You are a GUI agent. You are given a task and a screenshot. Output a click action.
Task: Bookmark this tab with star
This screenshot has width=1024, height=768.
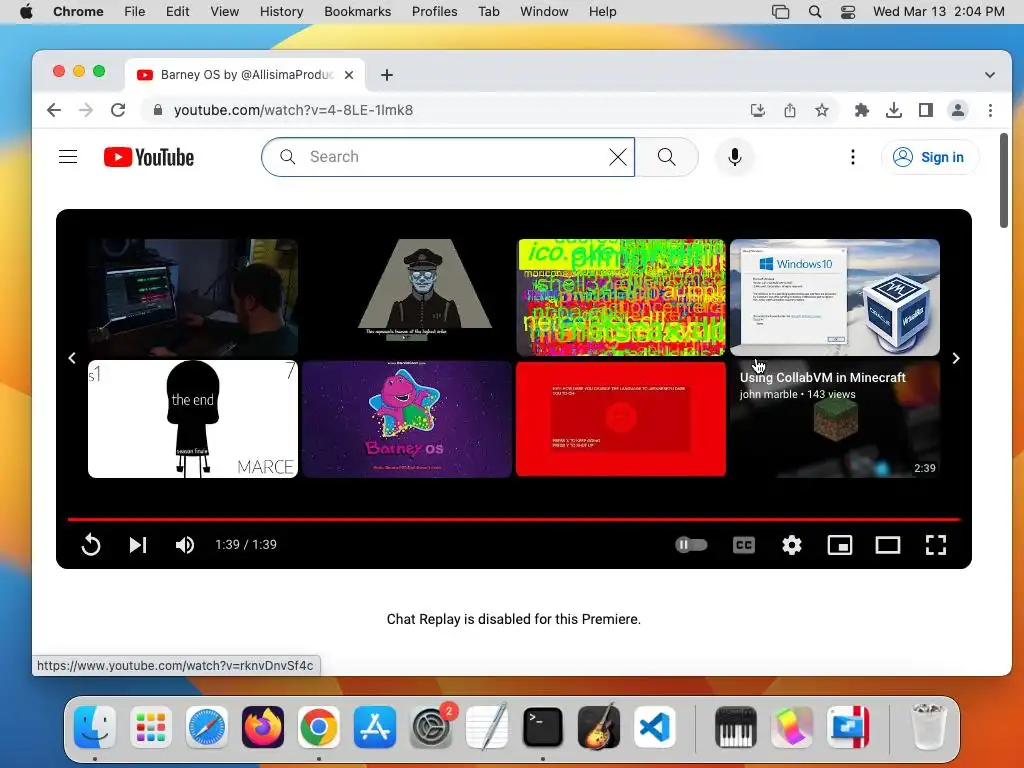tap(822, 110)
